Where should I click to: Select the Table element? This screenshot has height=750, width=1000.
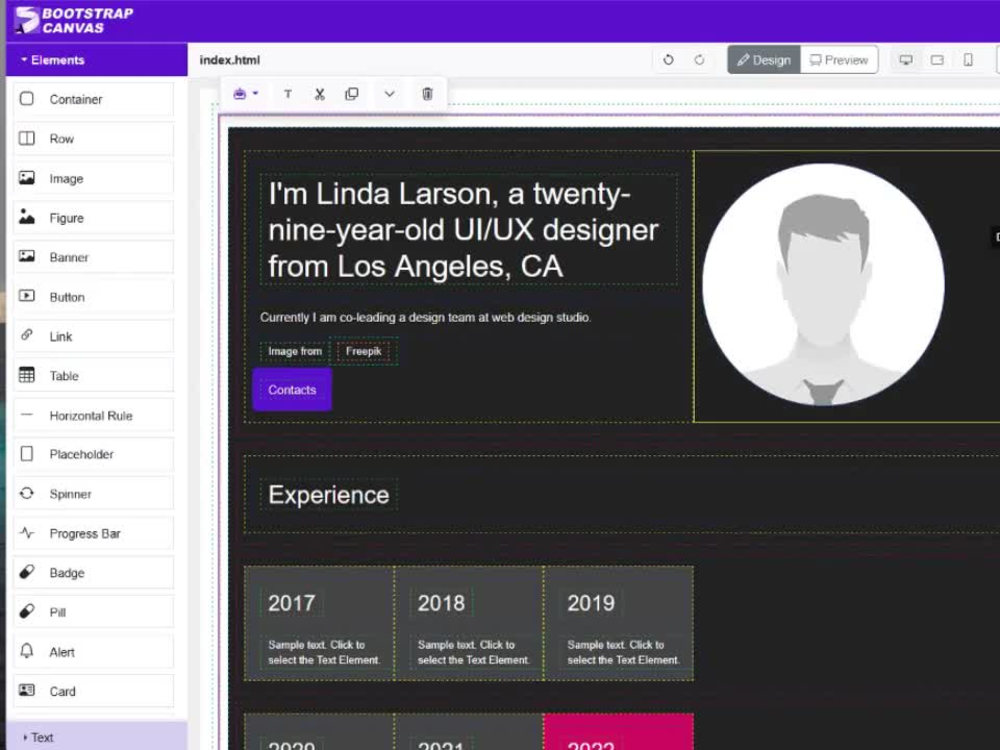click(93, 376)
